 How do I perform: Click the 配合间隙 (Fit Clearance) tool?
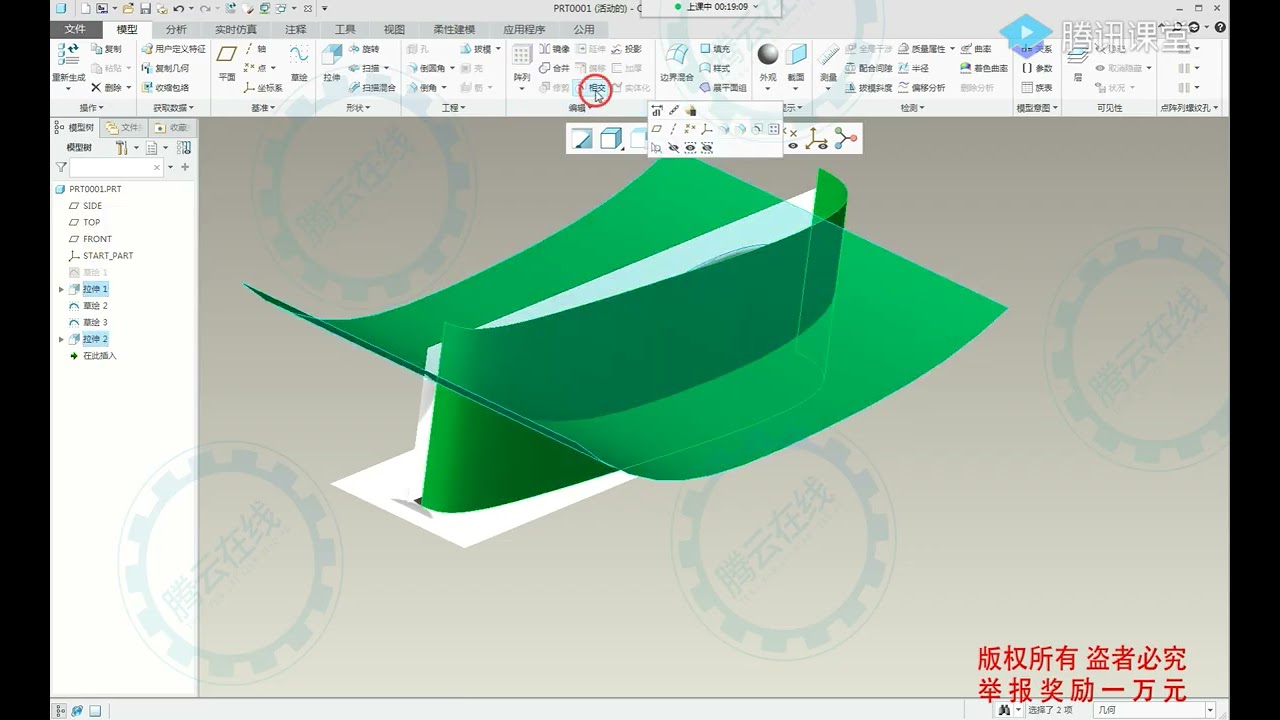click(868, 68)
